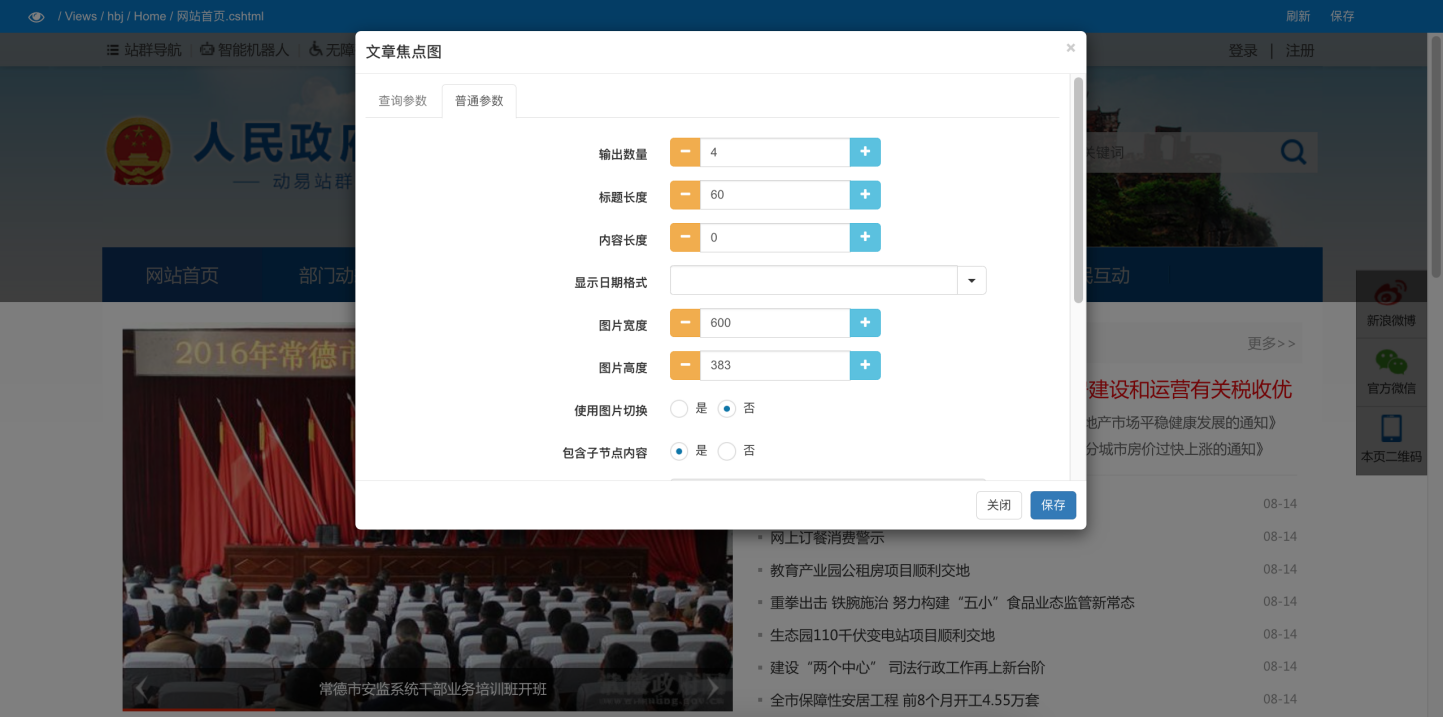Decrease 输出数量 with the minus button

[x=684, y=151]
